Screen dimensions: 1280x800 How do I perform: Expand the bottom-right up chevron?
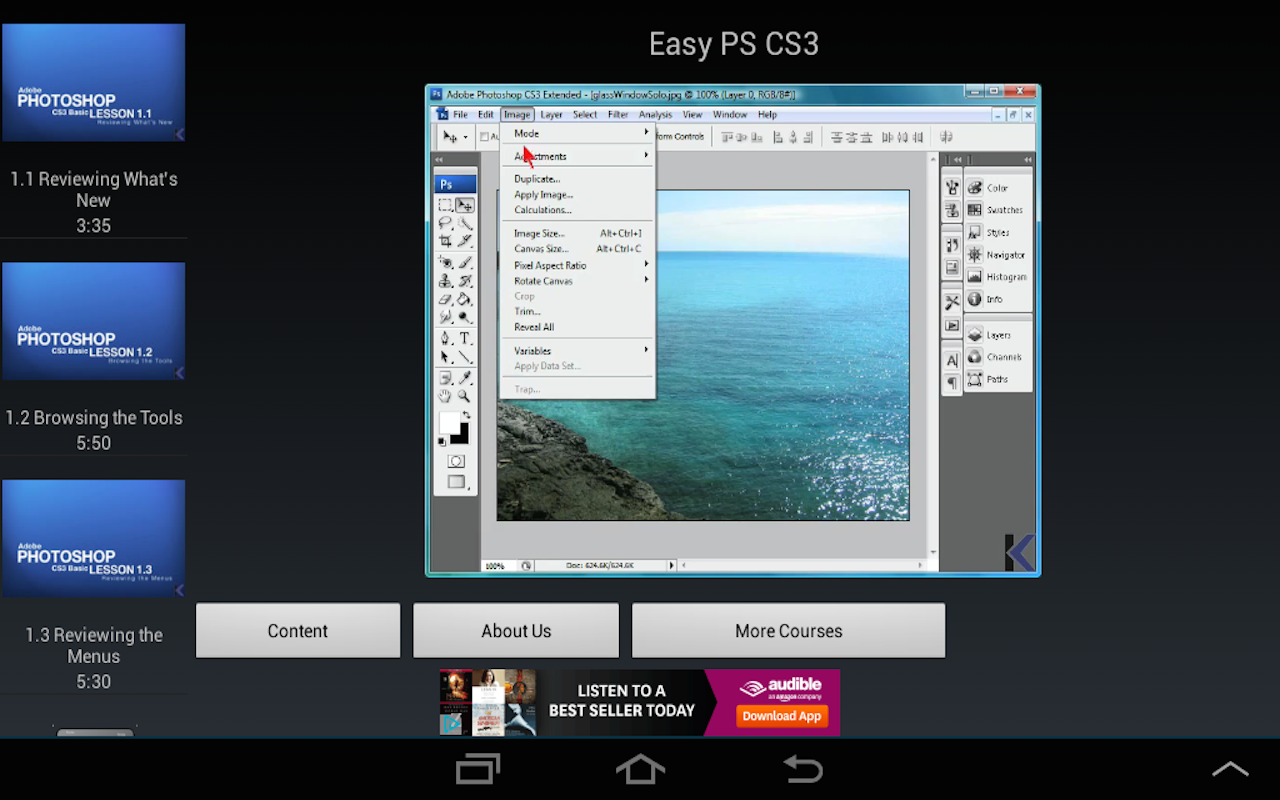click(x=1230, y=769)
